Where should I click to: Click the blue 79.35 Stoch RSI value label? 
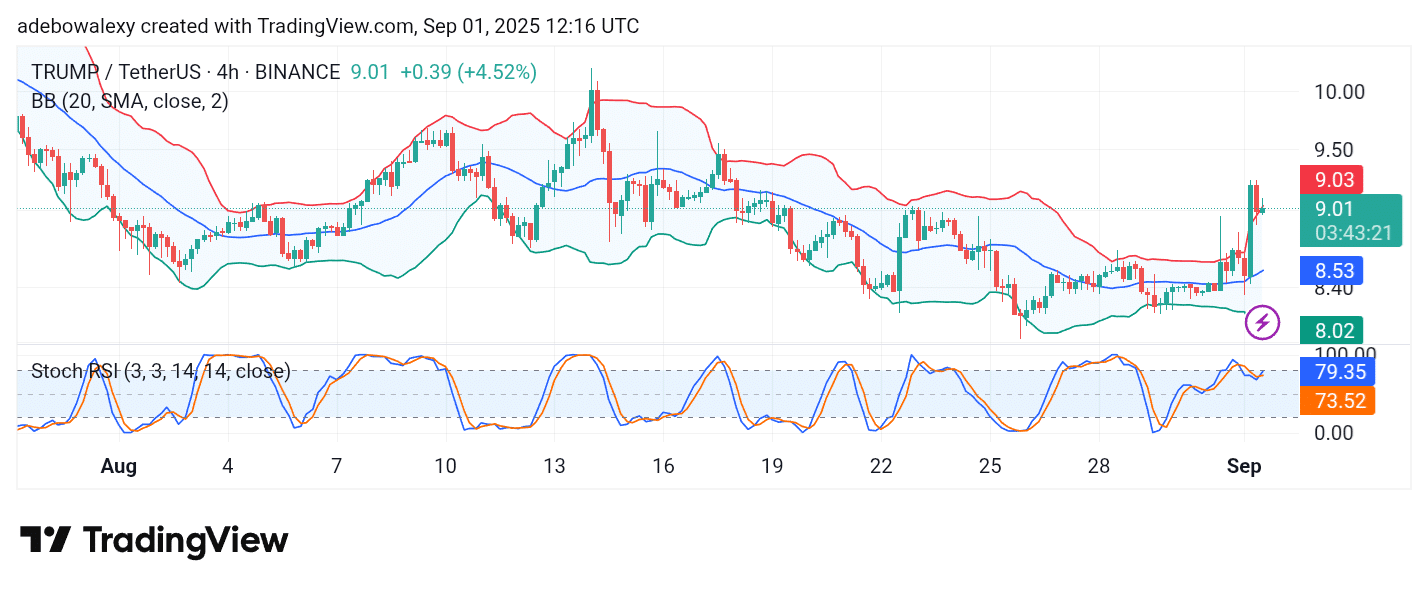click(x=1336, y=372)
